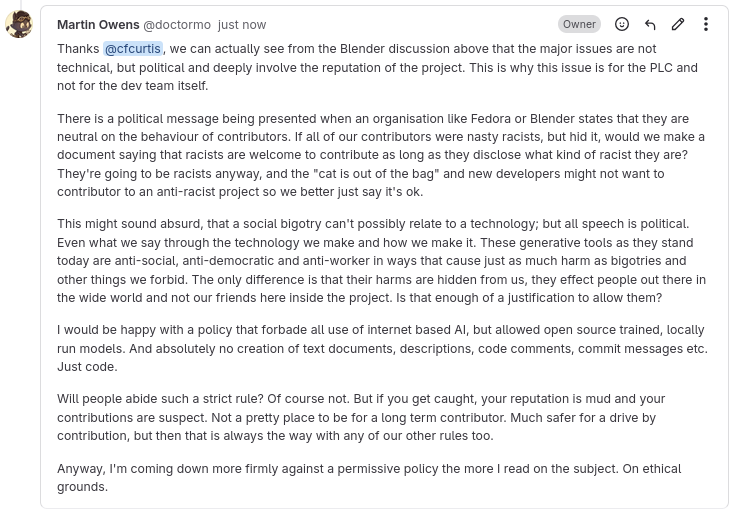
Task: Click the paragraph starting 'Thanks @cfcurtis'
Action: click(x=380, y=67)
